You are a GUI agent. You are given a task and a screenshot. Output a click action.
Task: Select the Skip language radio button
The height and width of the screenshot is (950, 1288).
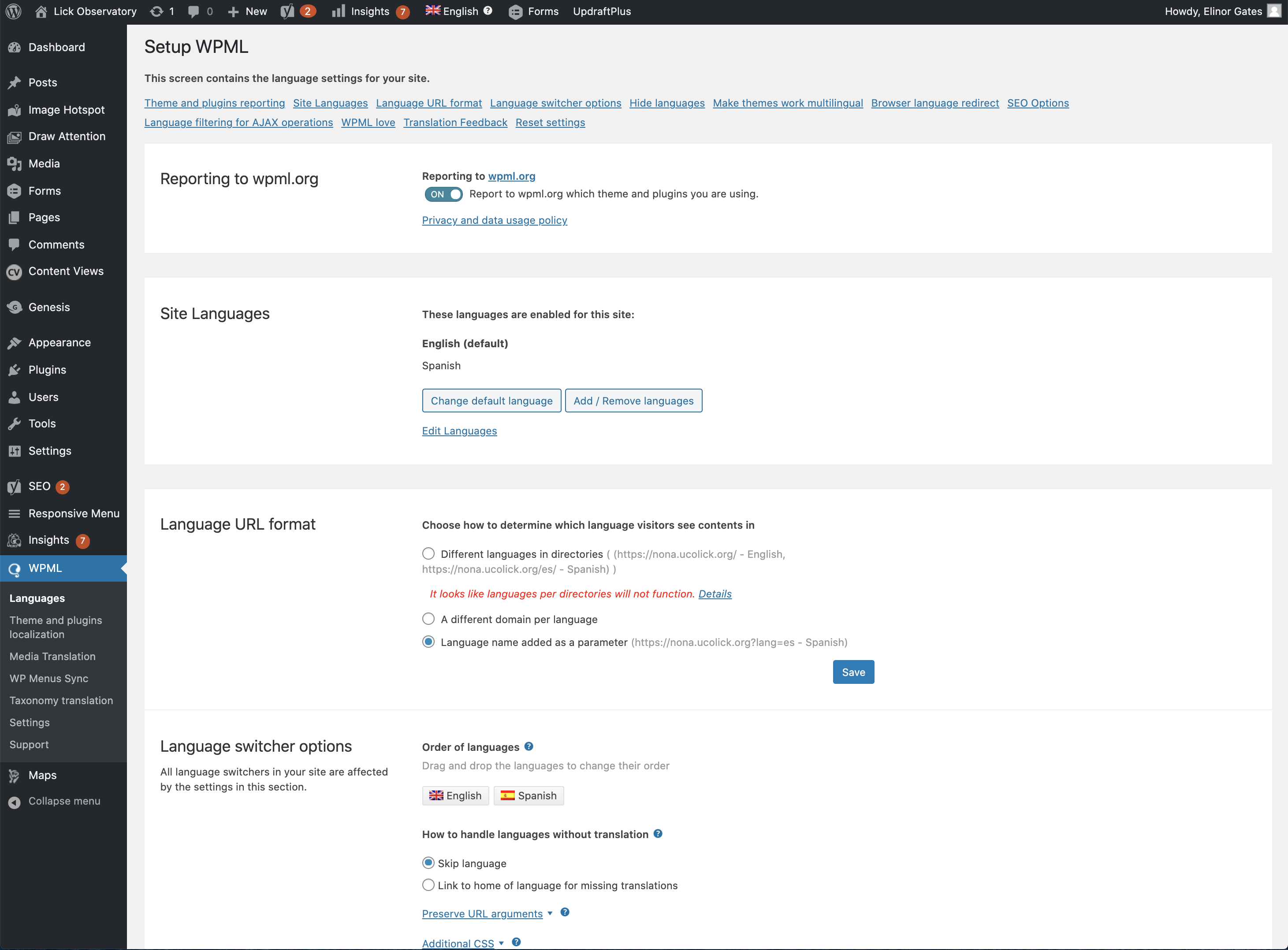[428, 863]
